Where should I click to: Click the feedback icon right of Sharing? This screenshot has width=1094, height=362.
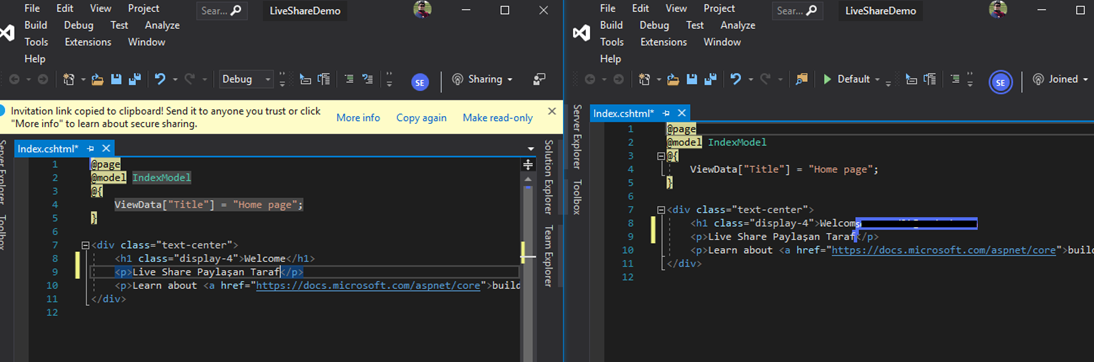point(539,80)
